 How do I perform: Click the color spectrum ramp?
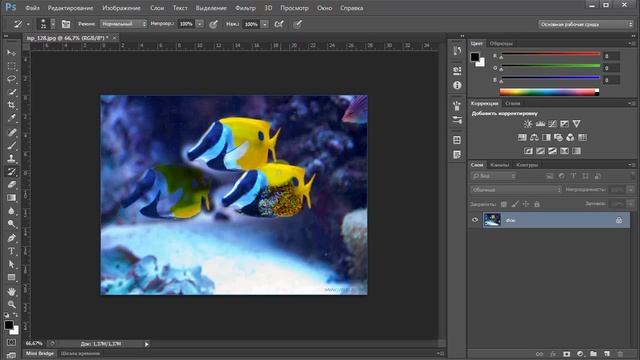point(549,92)
